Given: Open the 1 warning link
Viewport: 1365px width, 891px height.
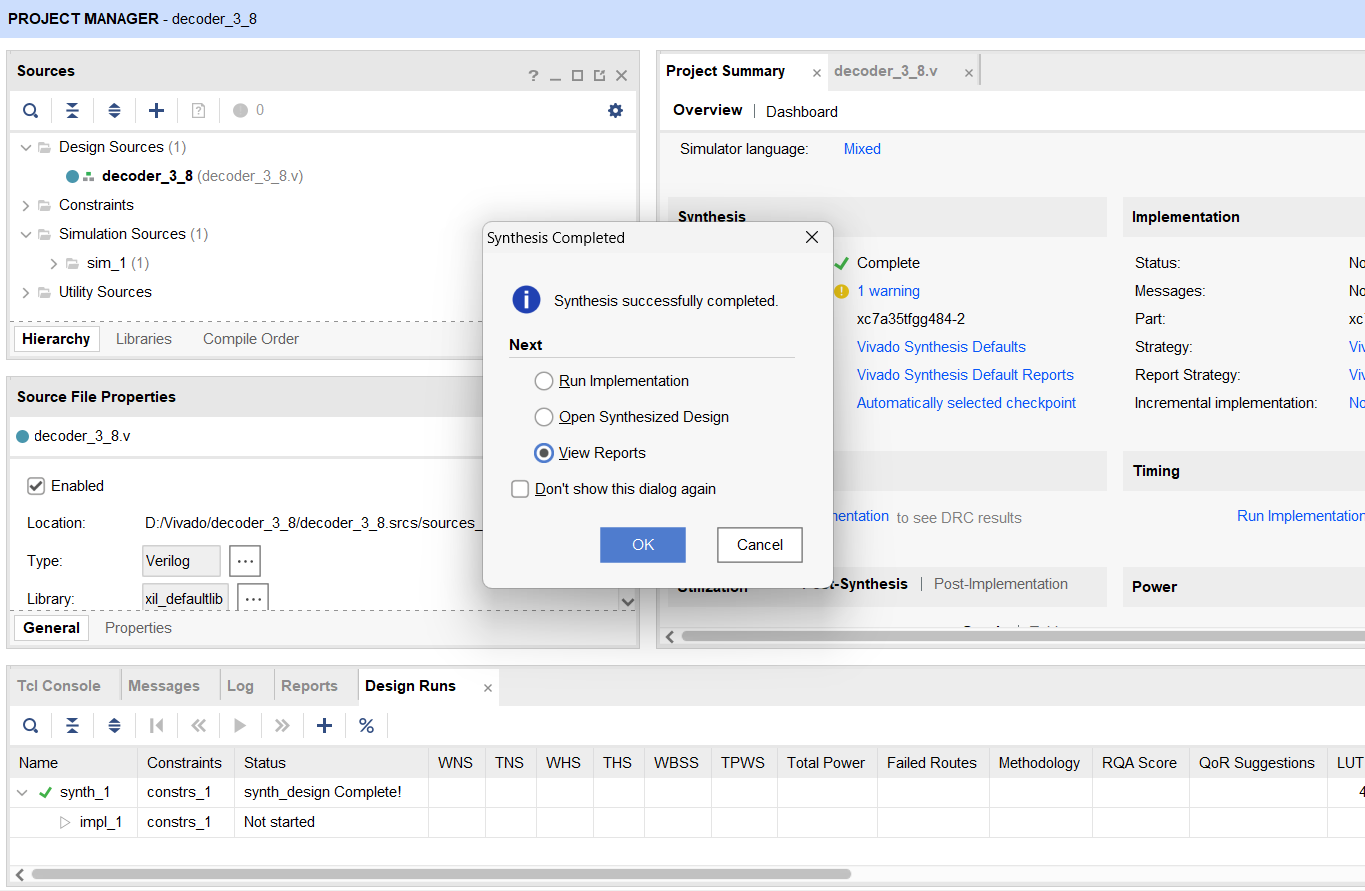Looking at the screenshot, I should [x=888, y=291].
